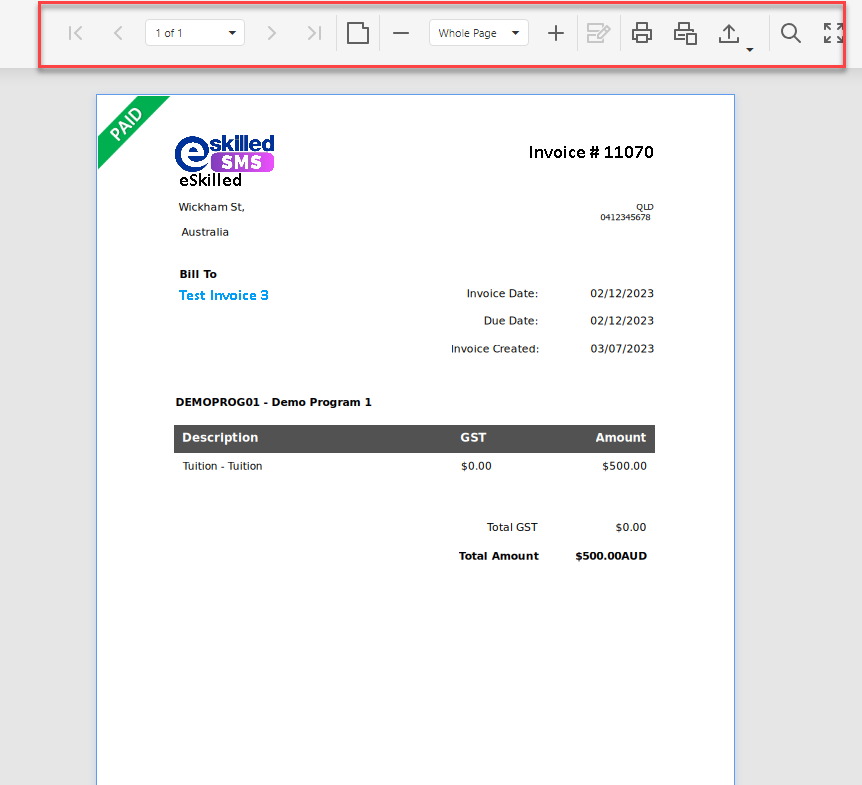The height and width of the screenshot is (785, 862).
Task: Select the 'Wickham St,' address line
Action: (x=212, y=207)
